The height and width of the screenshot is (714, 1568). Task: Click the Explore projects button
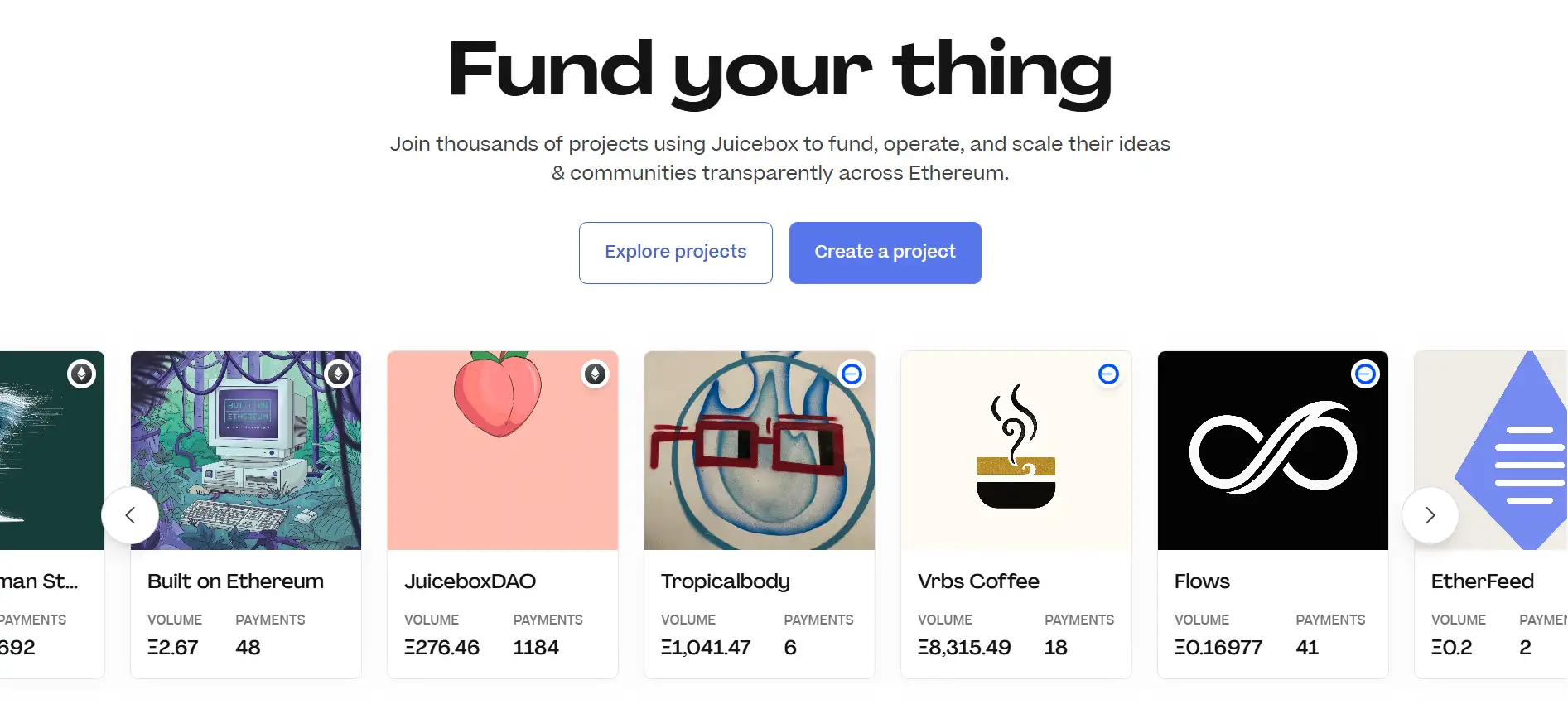(675, 253)
